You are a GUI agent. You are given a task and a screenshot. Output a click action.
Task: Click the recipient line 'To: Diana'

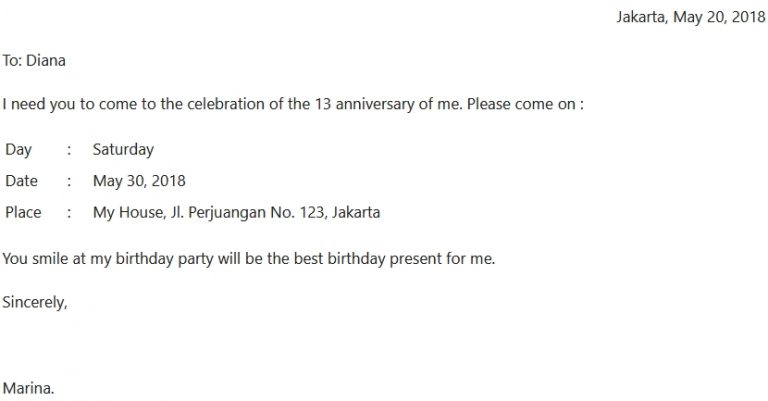pos(34,60)
